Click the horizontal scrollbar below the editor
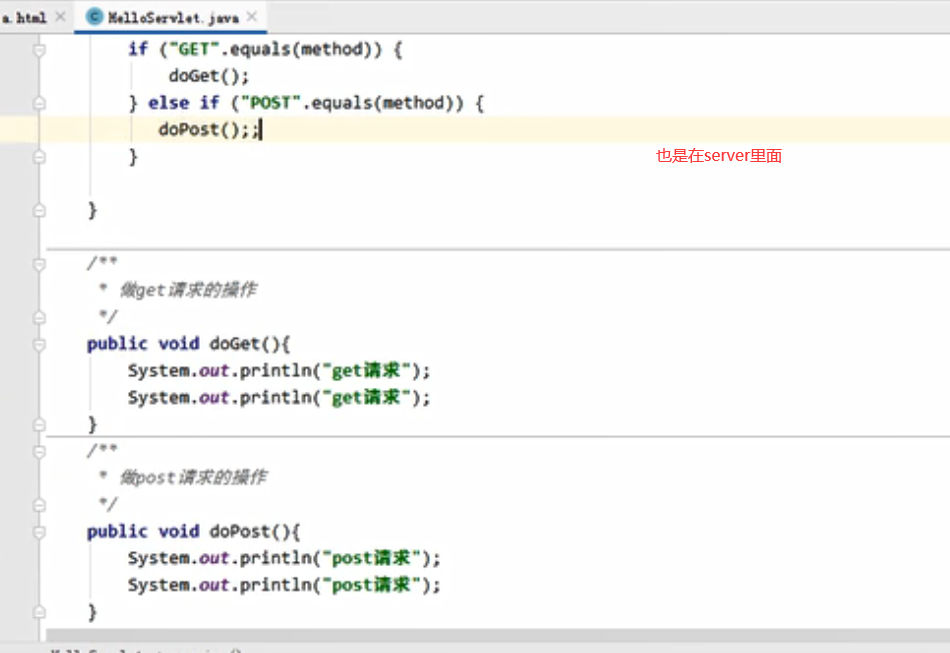Image resolution: width=950 pixels, height=653 pixels. (497, 635)
